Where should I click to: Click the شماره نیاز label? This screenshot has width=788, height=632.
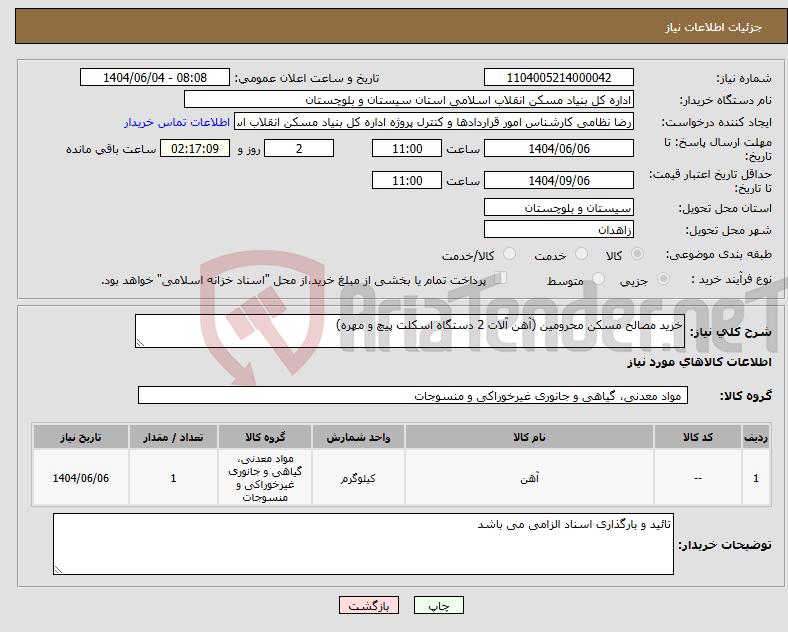point(744,78)
